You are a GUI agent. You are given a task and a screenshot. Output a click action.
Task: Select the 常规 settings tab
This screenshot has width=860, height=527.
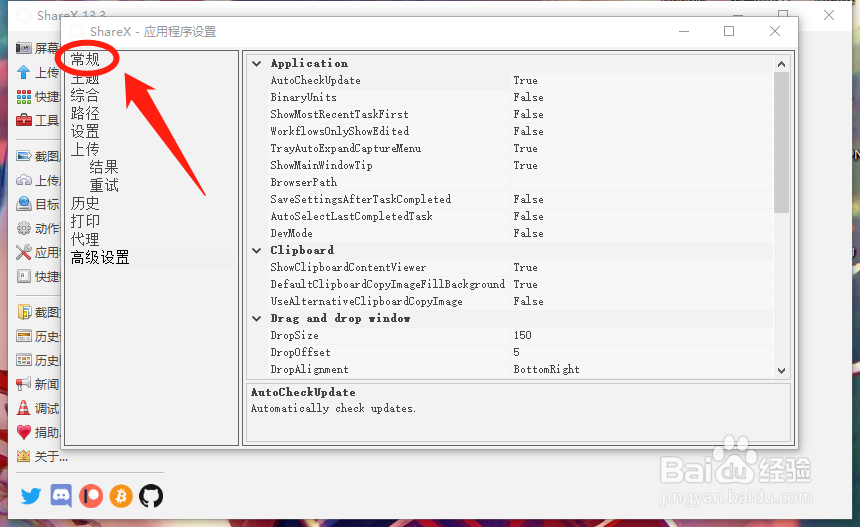(85, 59)
